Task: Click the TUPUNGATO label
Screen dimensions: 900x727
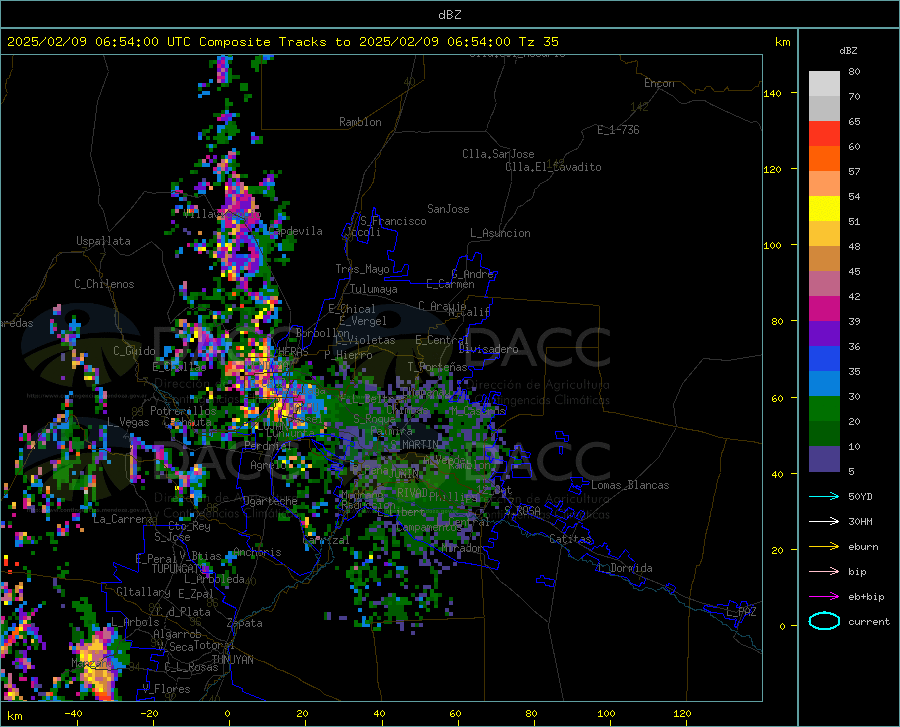Action: [x=179, y=569]
